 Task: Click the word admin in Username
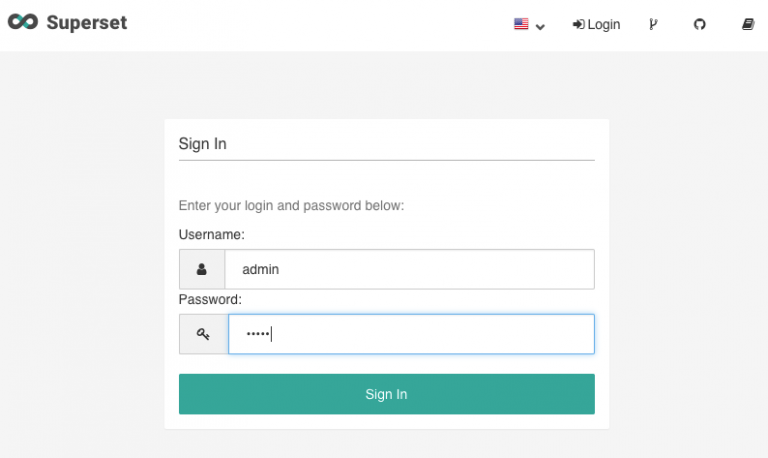[261, 269]
